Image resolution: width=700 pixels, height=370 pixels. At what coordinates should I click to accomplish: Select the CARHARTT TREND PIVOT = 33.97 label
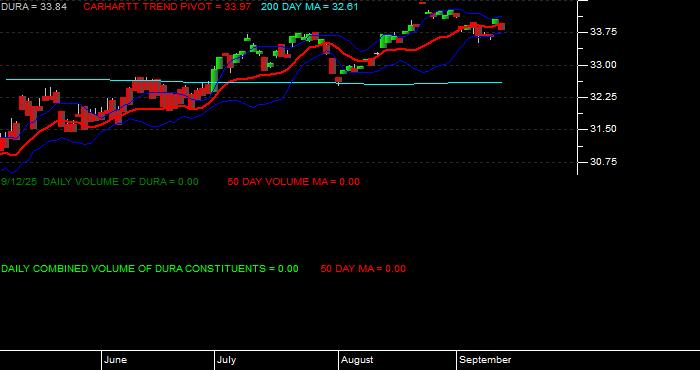click(167, 7)
